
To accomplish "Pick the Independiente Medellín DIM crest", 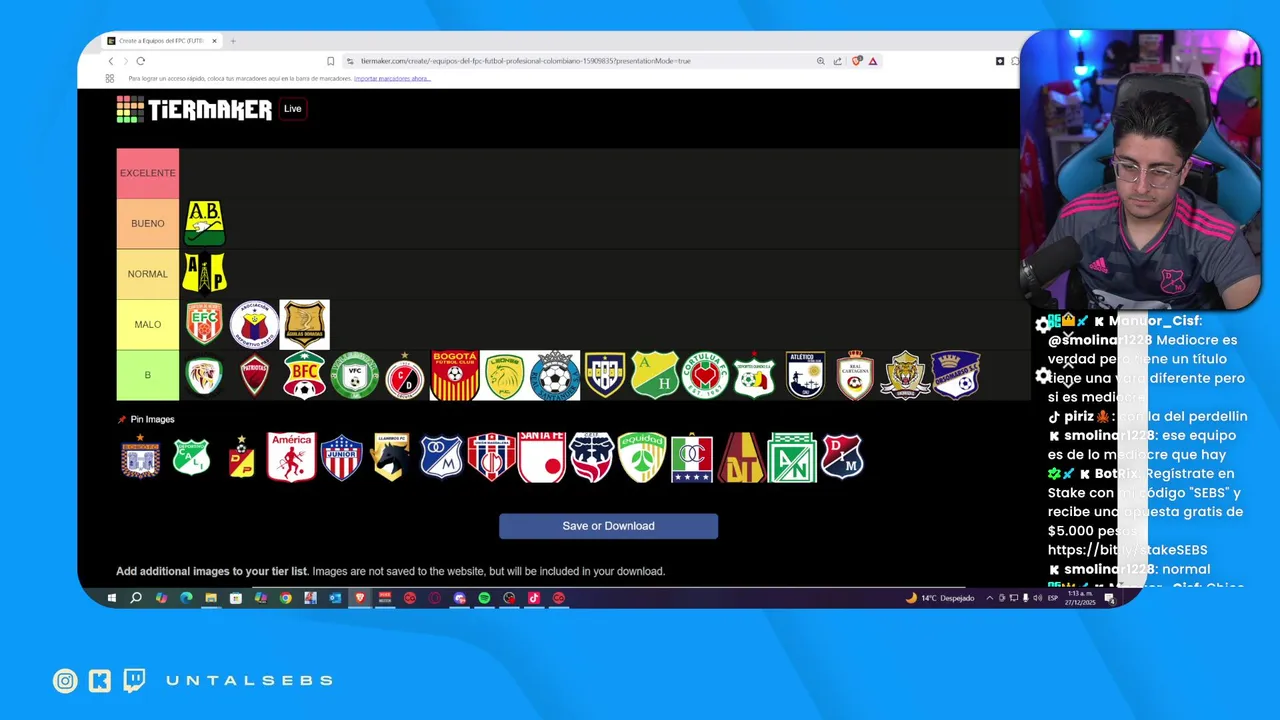I will click(x=842, y=457).
